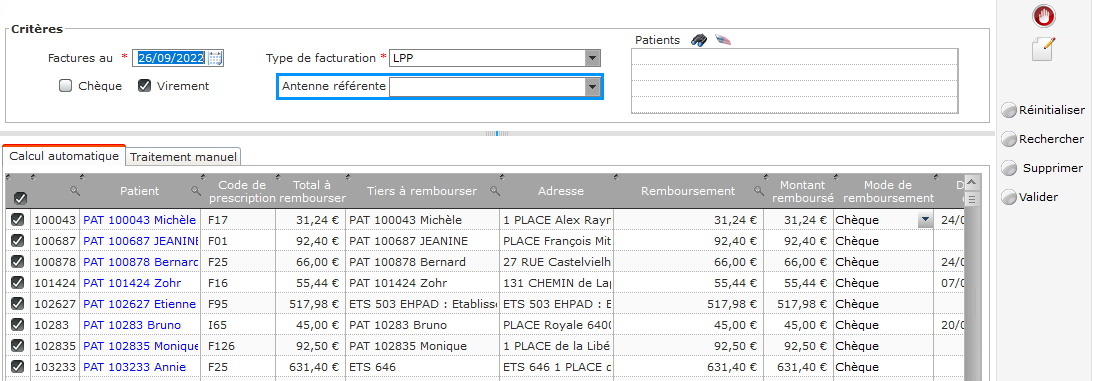Viewport: 1095px width, 381px height.
Task: Clear patients list with eraser icon
Action: pyautogui.click(x=723, y=40)
